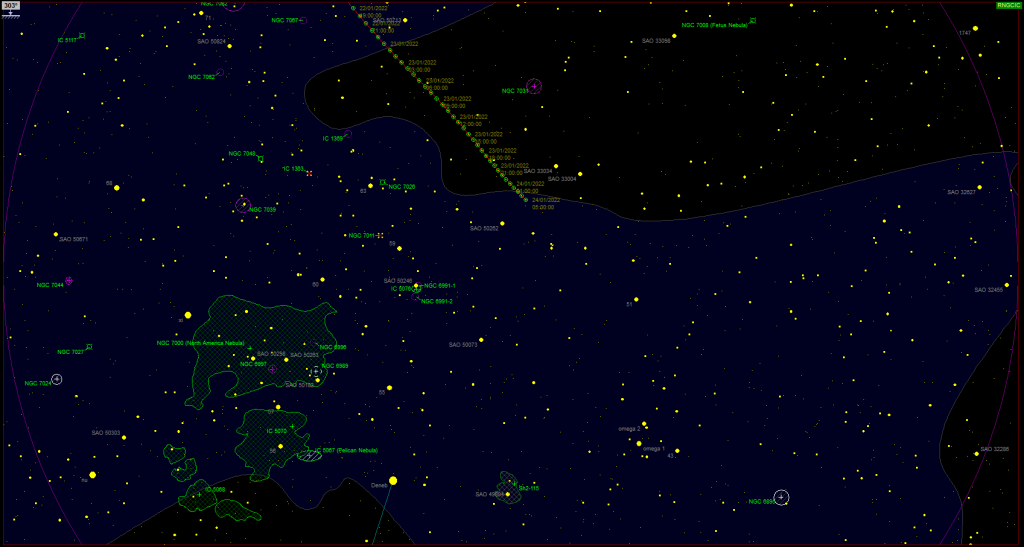
Task: Select the NGC 7067 cluster circle
Action: 304,20
